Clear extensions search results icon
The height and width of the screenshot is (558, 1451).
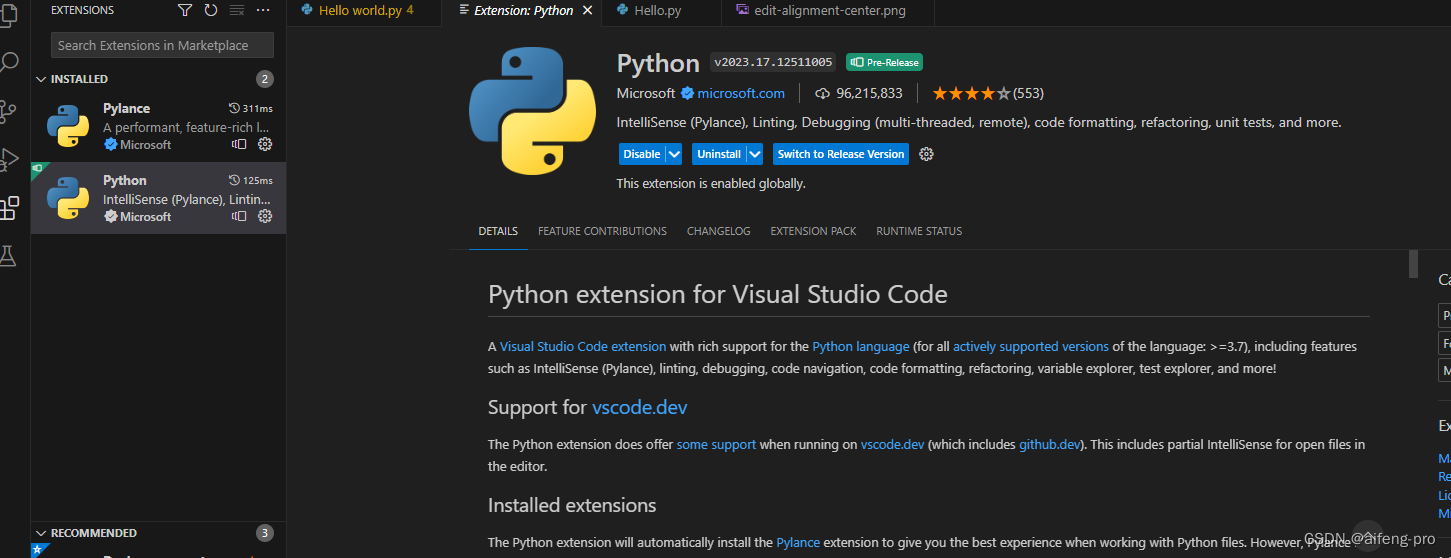(237, 10)
